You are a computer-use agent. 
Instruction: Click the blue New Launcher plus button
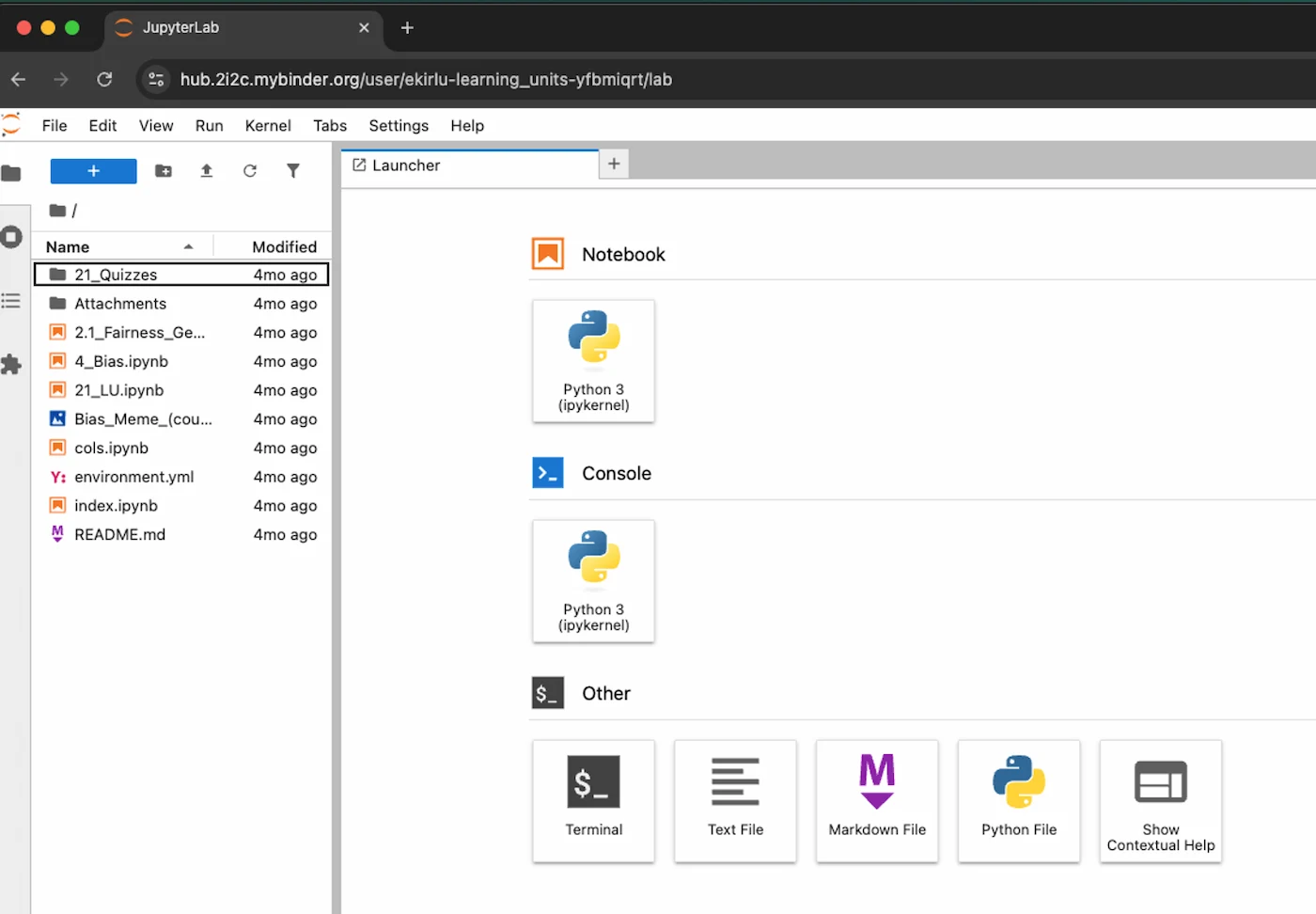93,171
